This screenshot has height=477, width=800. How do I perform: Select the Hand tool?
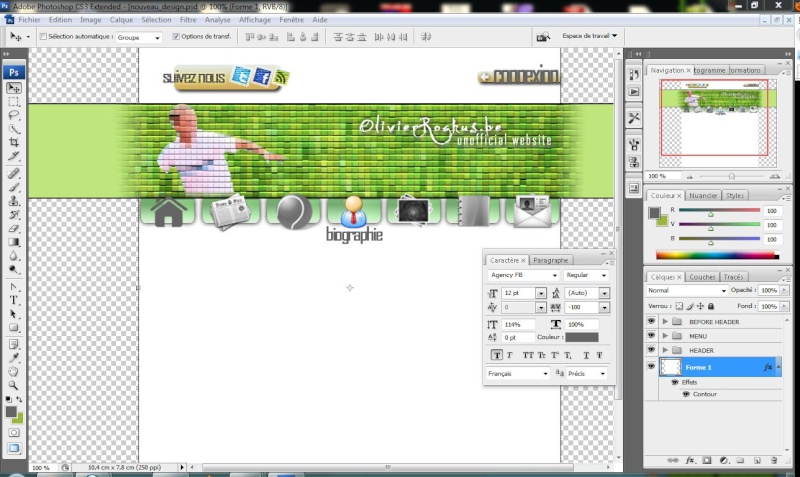point(14,371)
